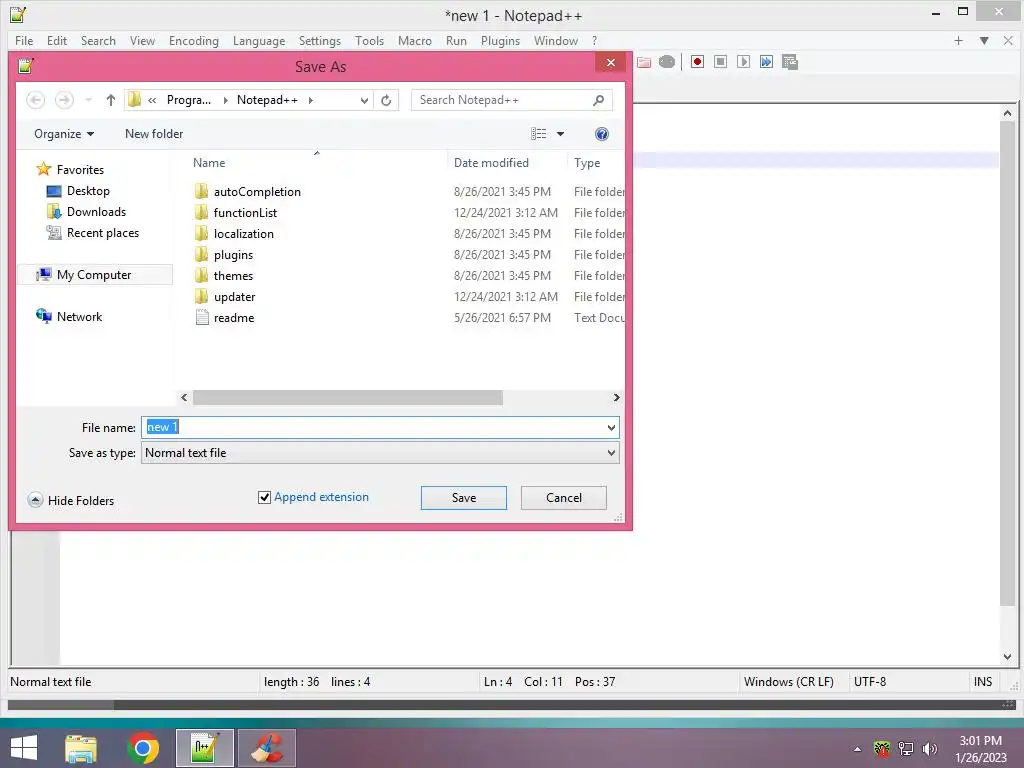Viewport: 1024px width, 768px height.
Task: Change the view layout icon
Action: click(539, 134)
